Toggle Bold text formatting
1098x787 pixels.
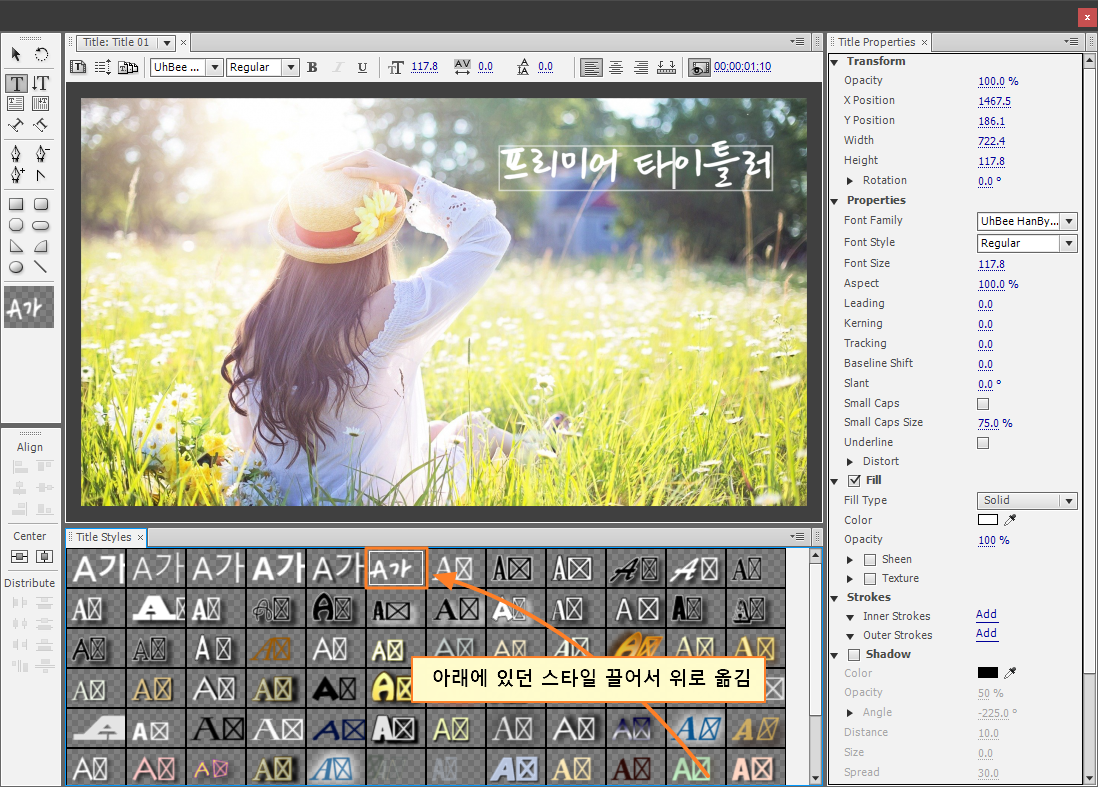(312, 67)
